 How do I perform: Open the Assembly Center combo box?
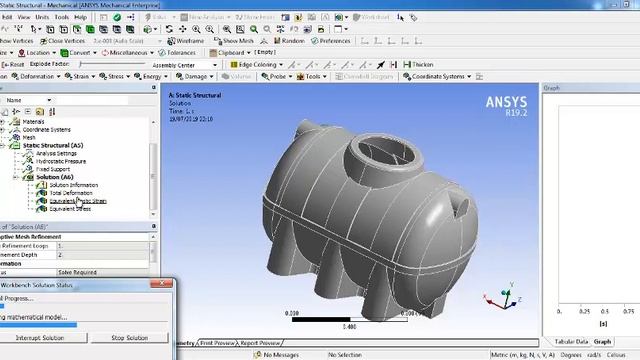click(x=184, y=65)
